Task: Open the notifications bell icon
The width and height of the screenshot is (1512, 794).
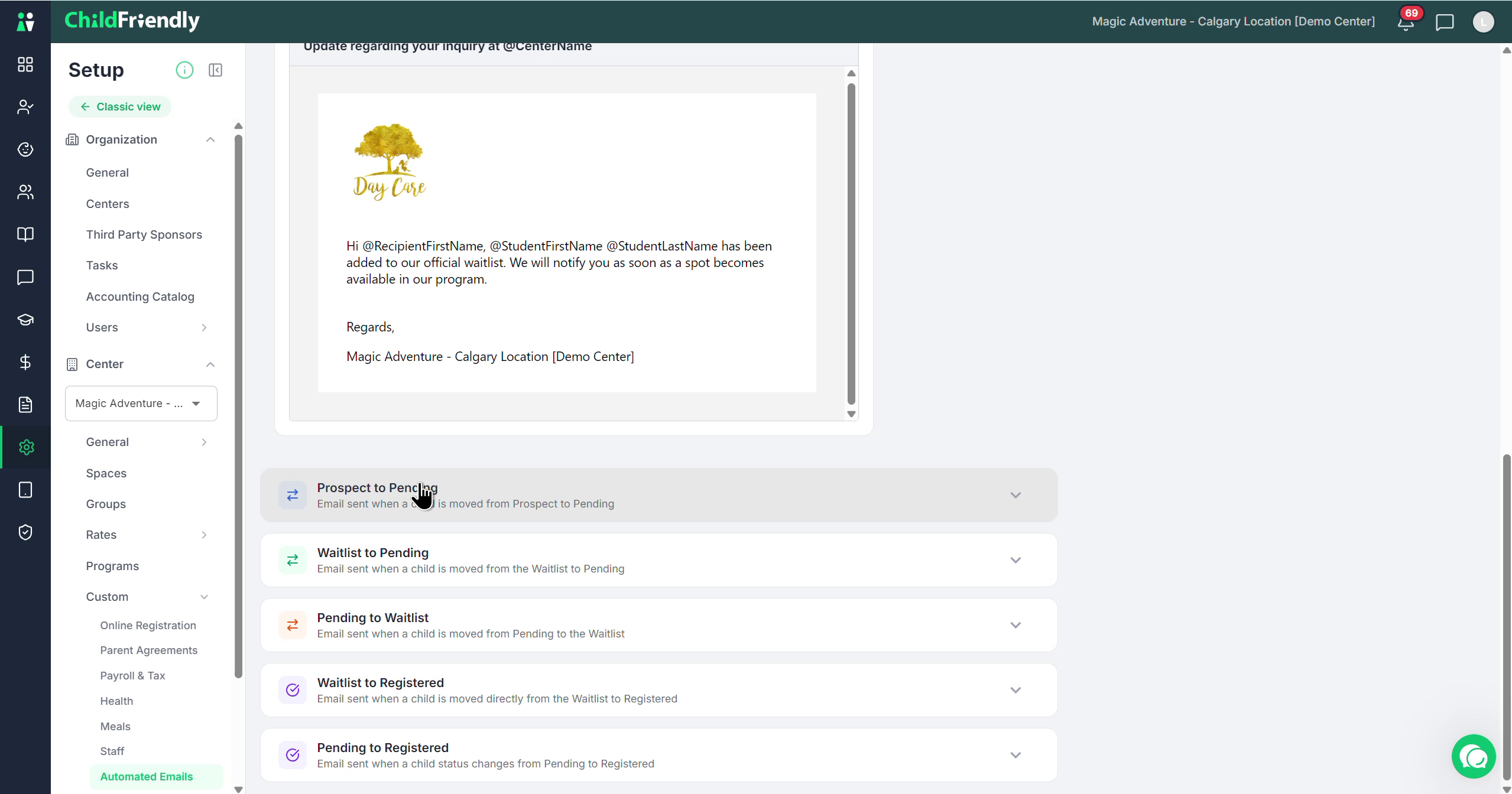Action: (1406, 22)
